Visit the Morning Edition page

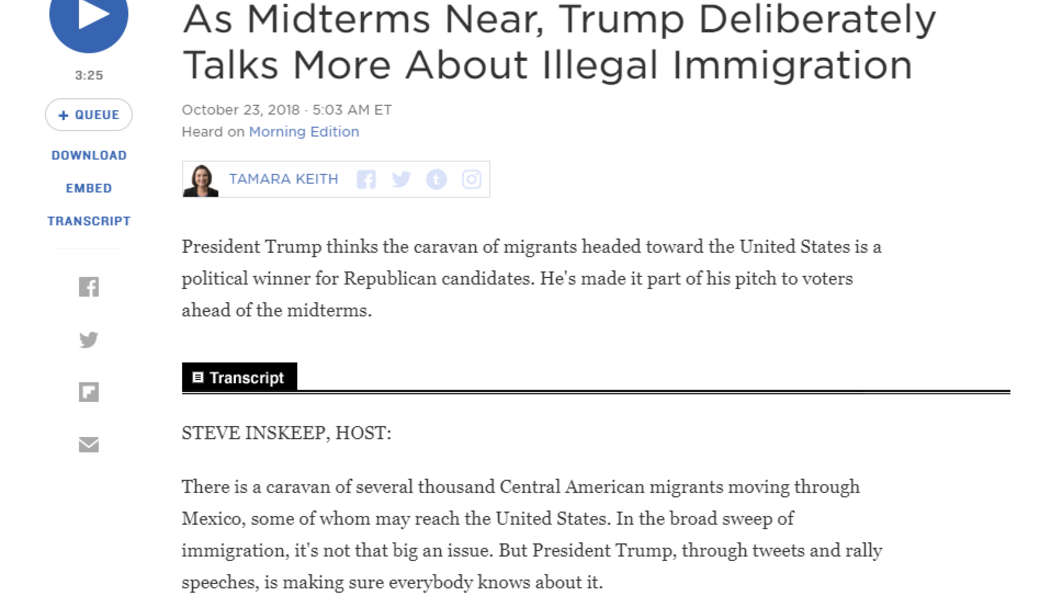tap(304, 131)
